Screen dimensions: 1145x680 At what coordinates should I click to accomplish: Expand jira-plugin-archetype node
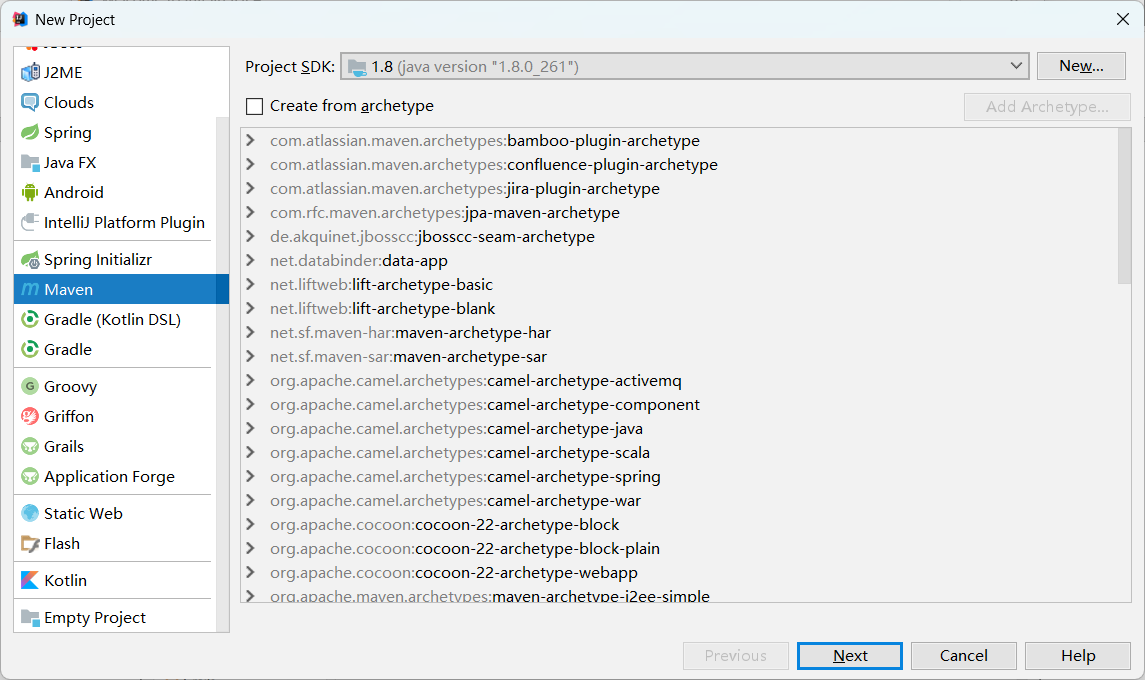point(250,188)
